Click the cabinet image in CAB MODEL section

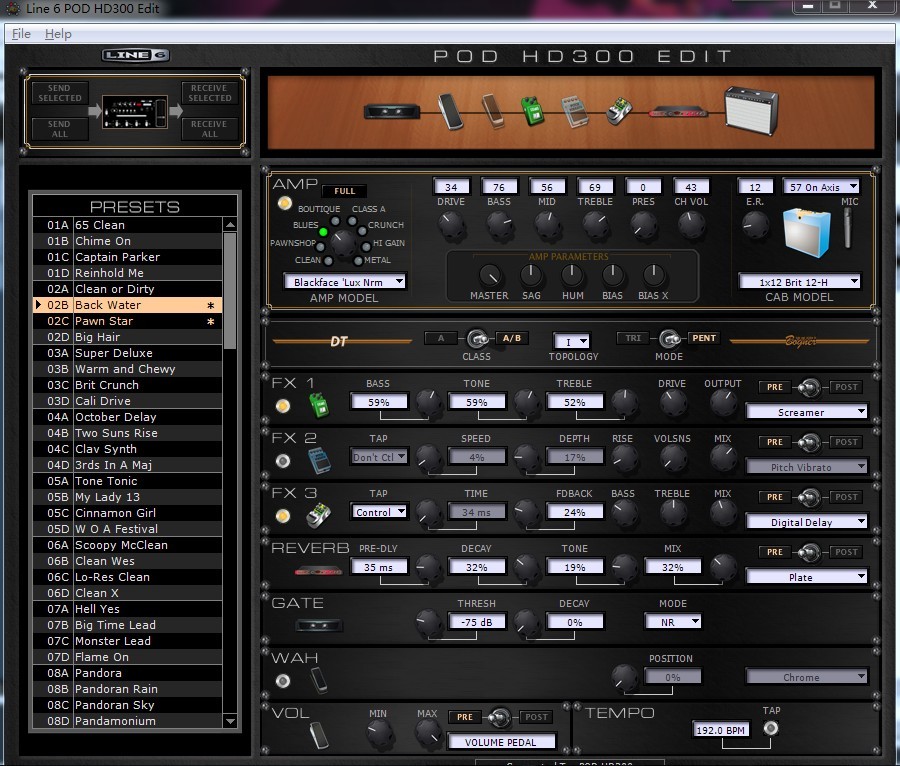(807, 232)
